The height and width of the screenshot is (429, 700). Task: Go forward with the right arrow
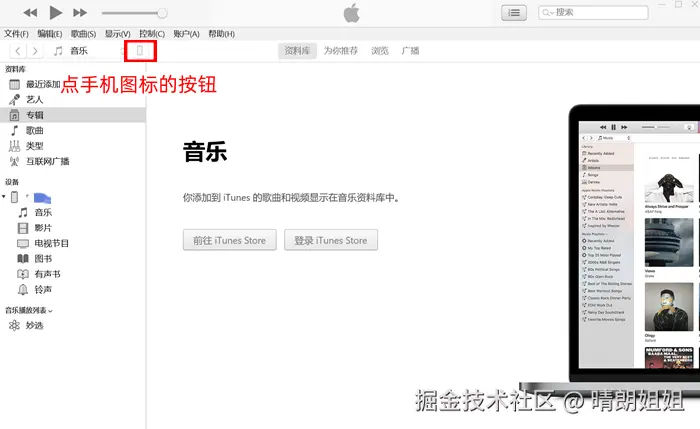(x=35, y=51)
